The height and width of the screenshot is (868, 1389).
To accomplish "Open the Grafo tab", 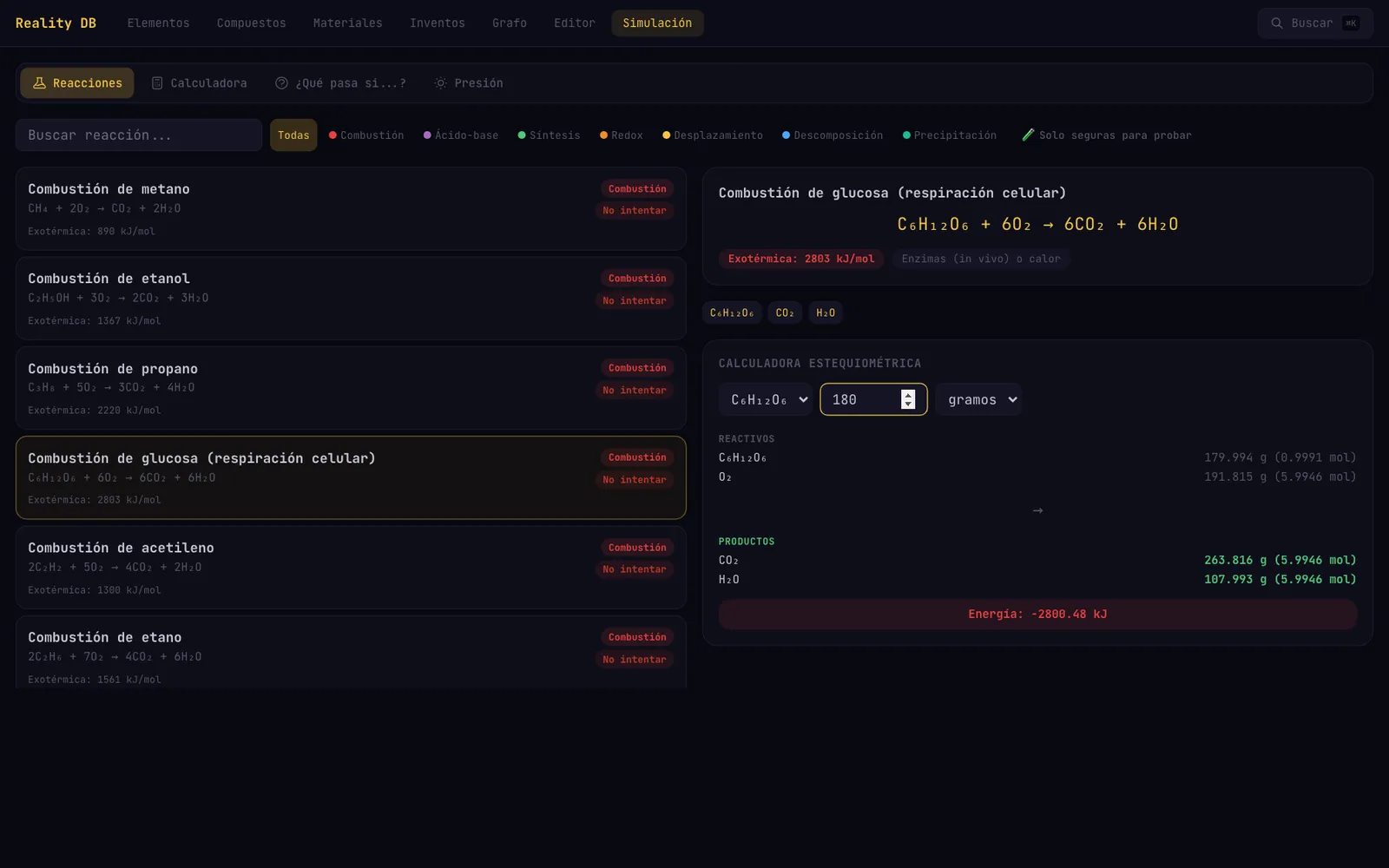I will tap(510, 23).
